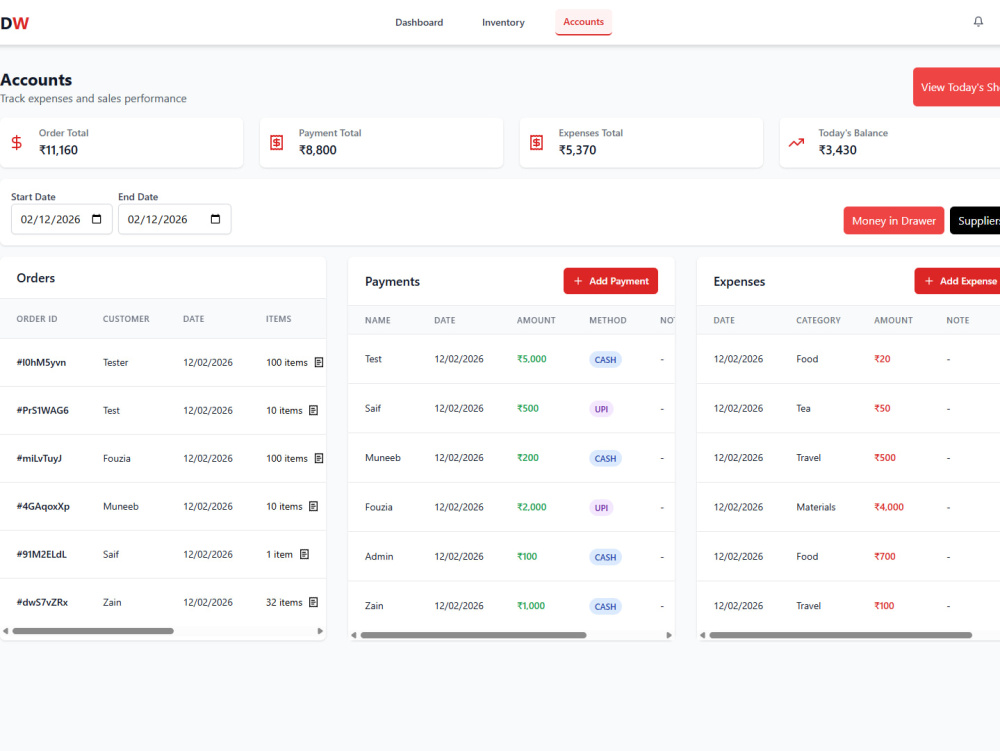1000x751 pixels.
Task: Click the Admin name in Payments
Action: pos(379,556)
